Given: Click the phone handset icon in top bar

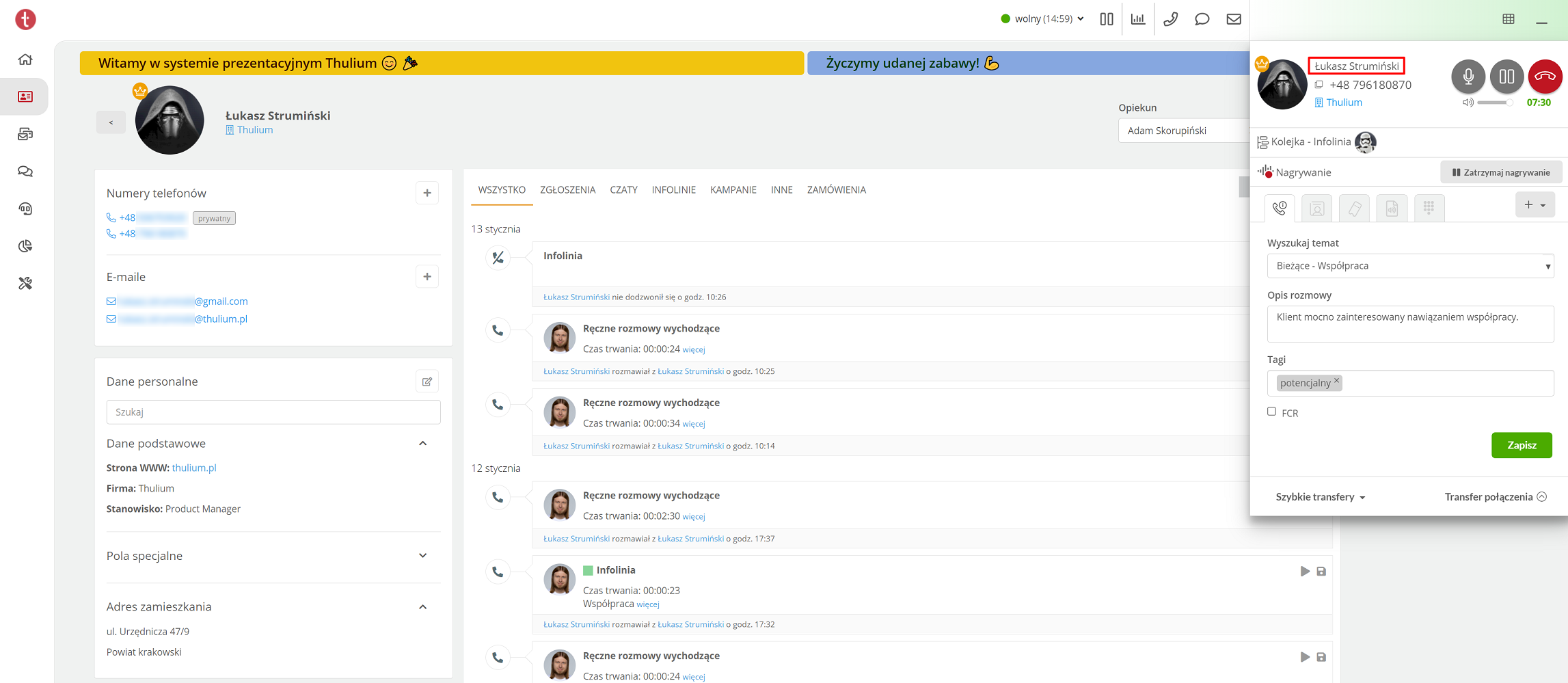Looking at the screenshot, I should click(x=1170, y=19).
